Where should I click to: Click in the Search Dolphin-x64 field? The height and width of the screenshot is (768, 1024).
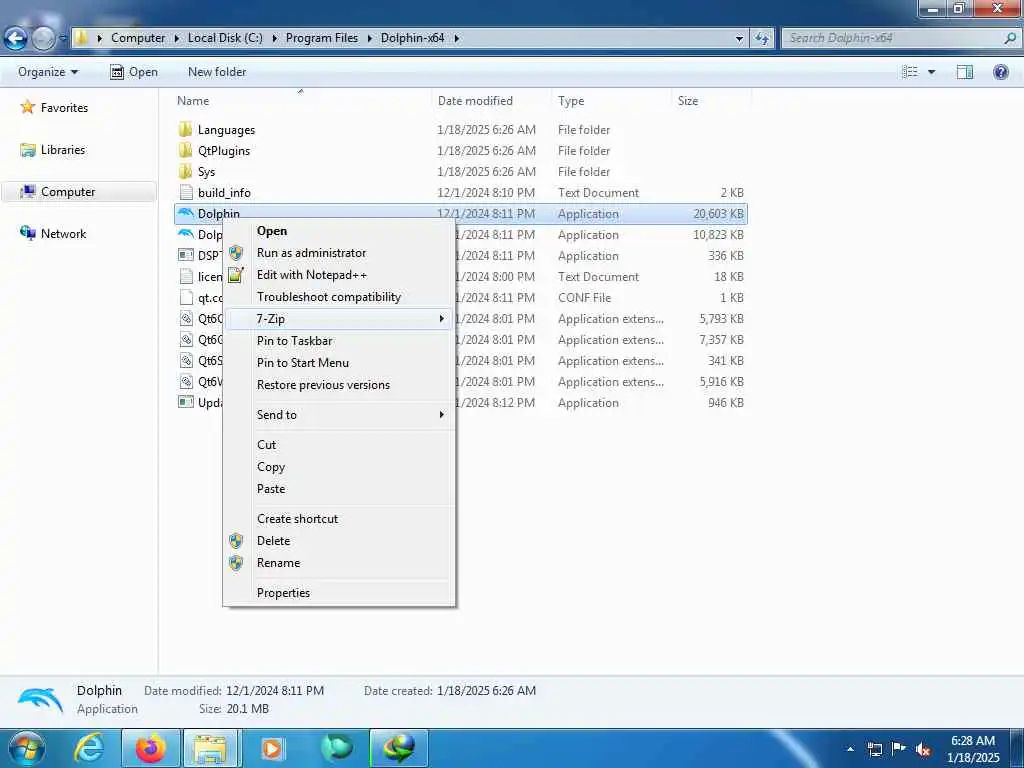click(x=892, y=38)
